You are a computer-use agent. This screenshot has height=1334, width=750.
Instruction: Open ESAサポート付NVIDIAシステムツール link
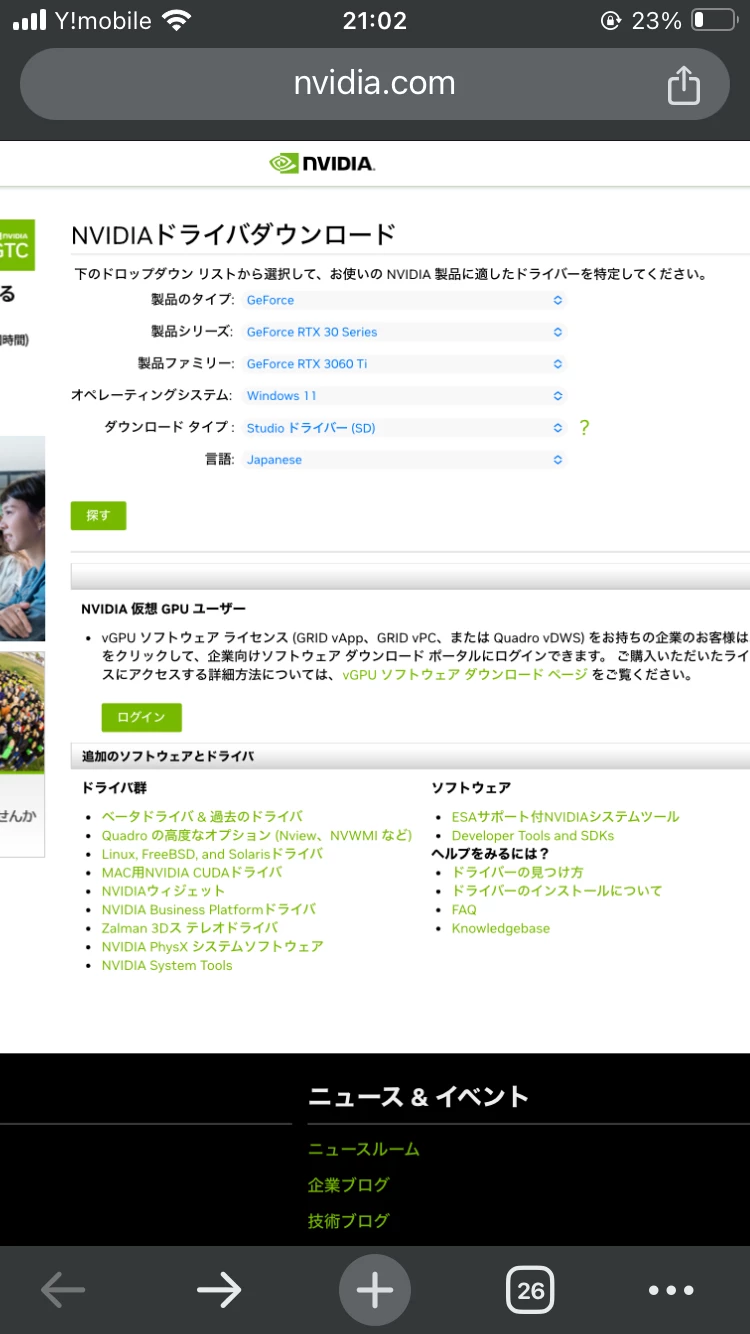[565, 817]
